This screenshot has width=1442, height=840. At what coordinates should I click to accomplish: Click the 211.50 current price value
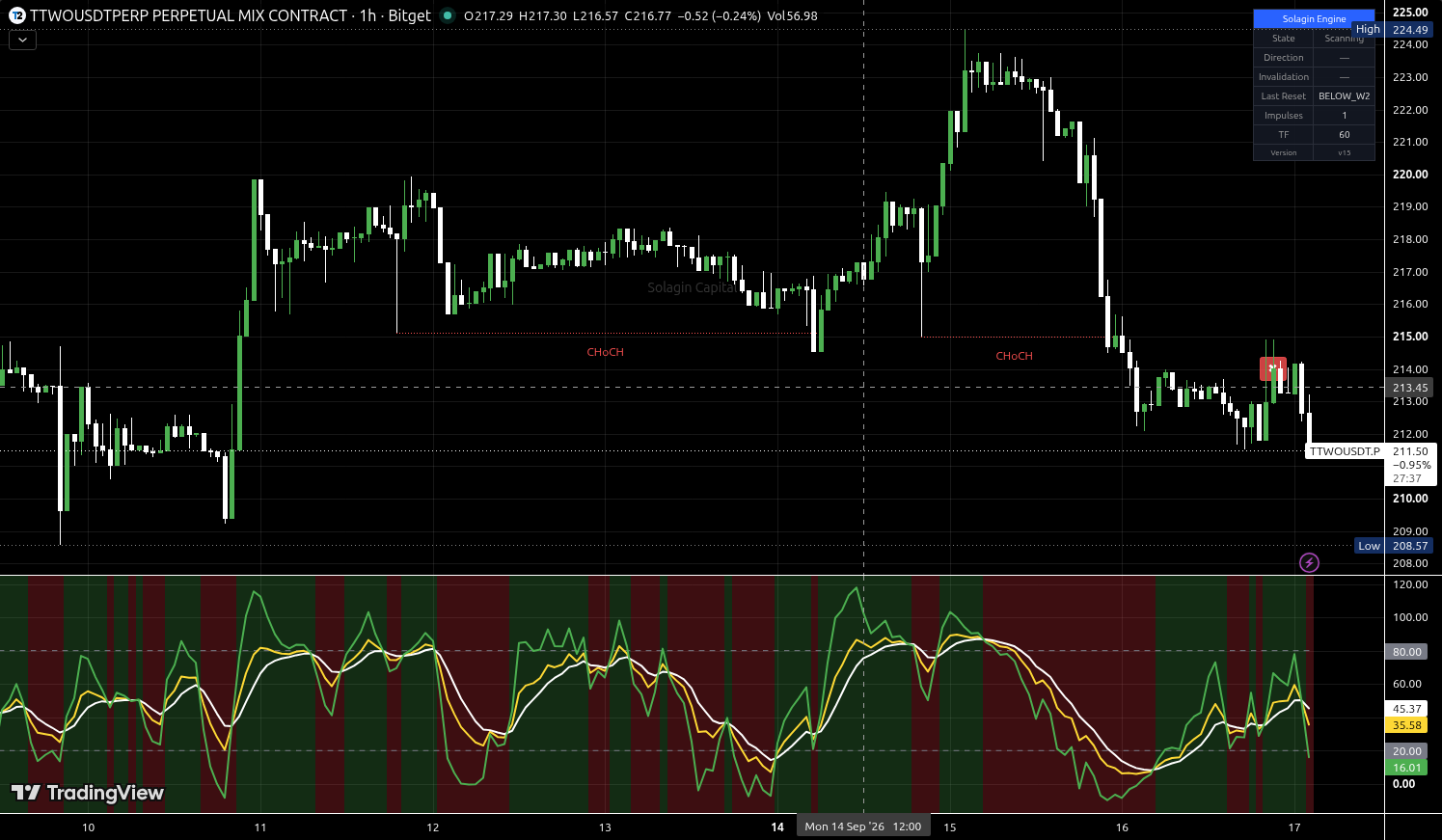(x=1410, y=451)
